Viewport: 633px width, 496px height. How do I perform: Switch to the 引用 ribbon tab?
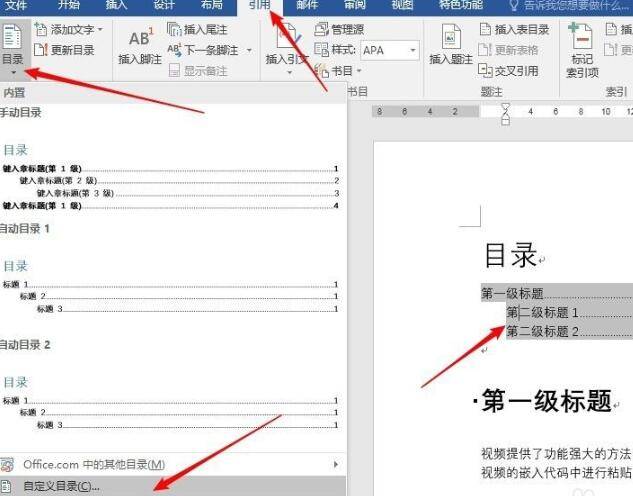(x=259, y=6)
